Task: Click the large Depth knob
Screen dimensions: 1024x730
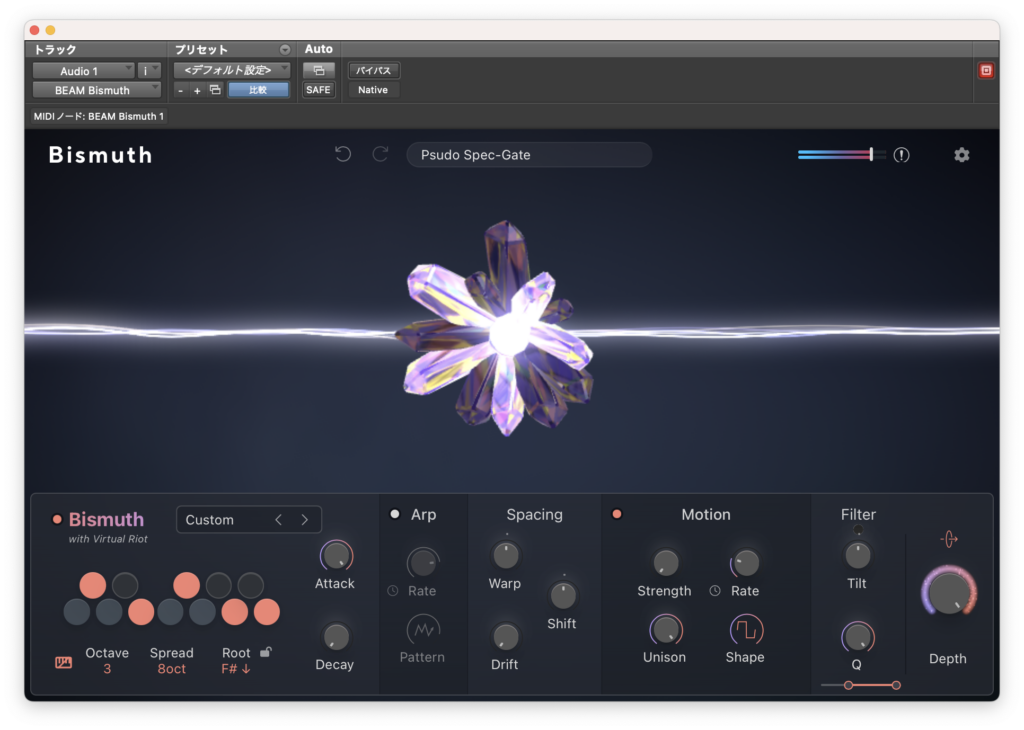Action: click(949, 593)
